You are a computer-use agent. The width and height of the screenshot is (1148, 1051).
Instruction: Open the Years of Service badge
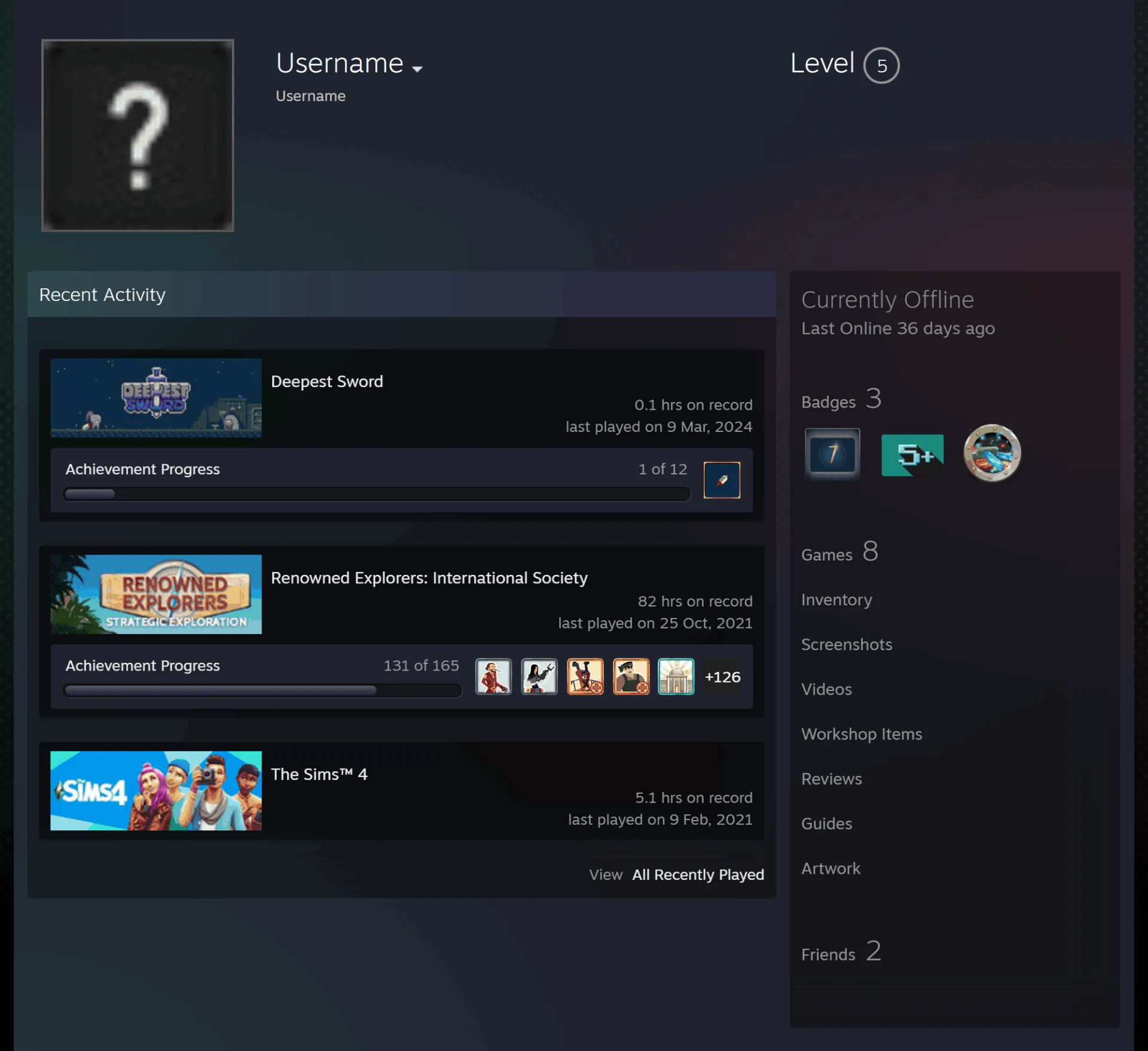(x=832, y=453)
